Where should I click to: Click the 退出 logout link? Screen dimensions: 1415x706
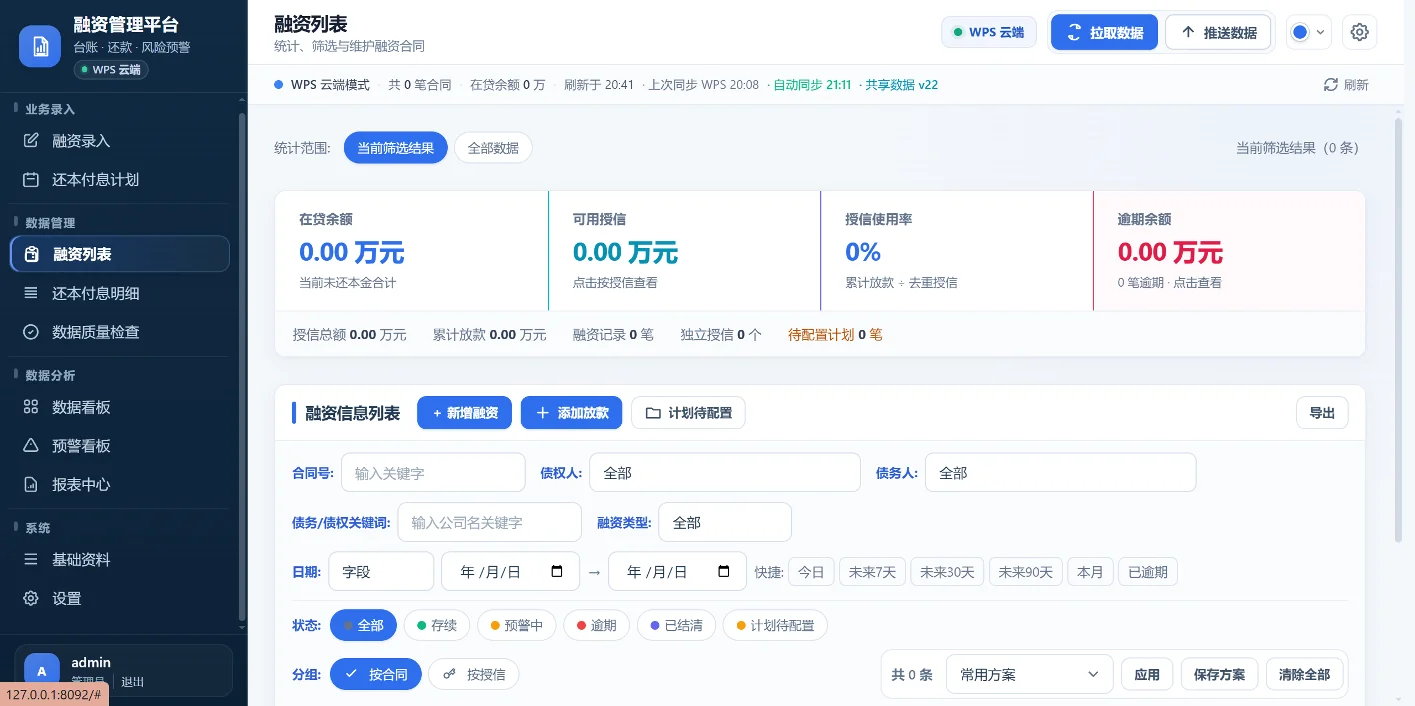(133, 682)
